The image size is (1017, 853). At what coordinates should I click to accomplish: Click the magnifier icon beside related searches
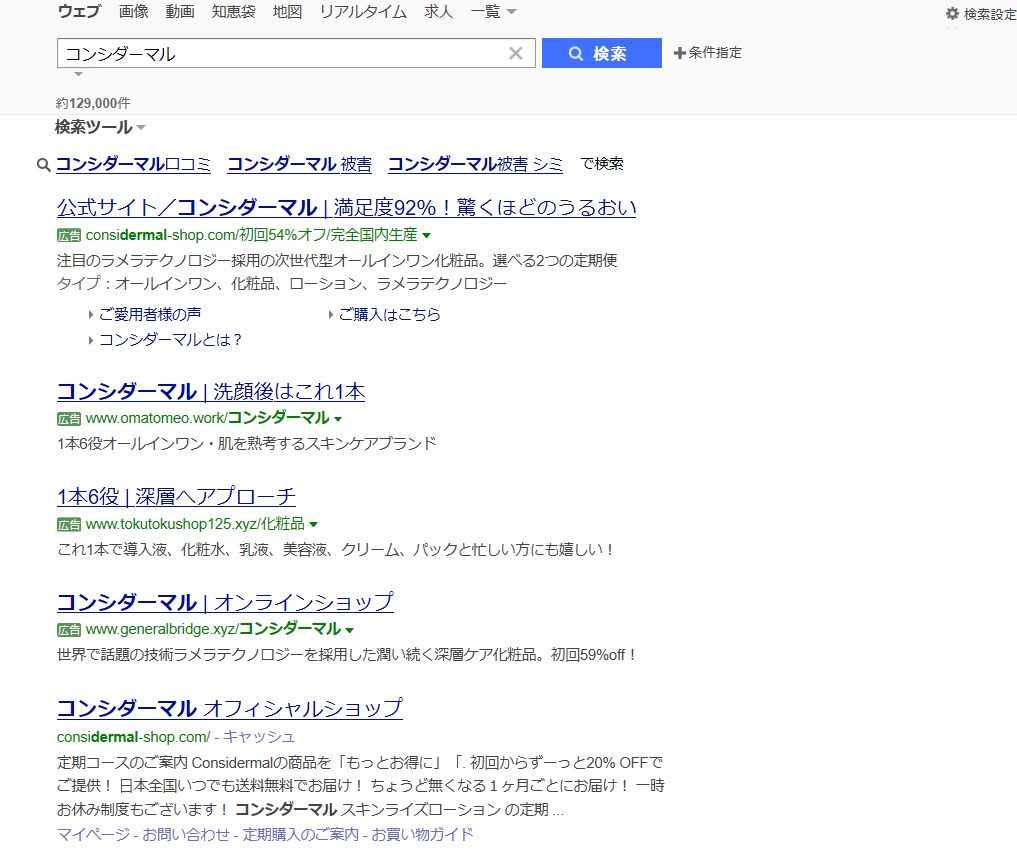coord(43,165)
